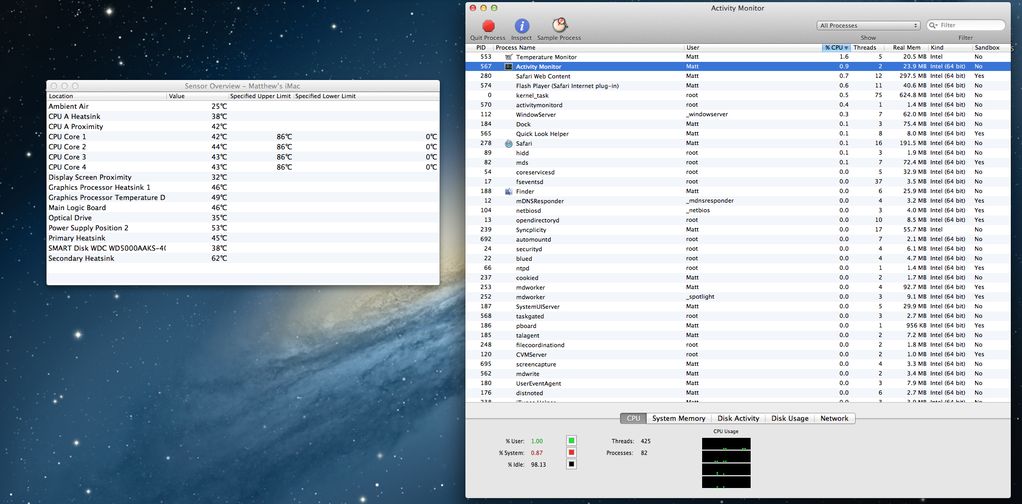Sort processes by Real Mem column

906,47
